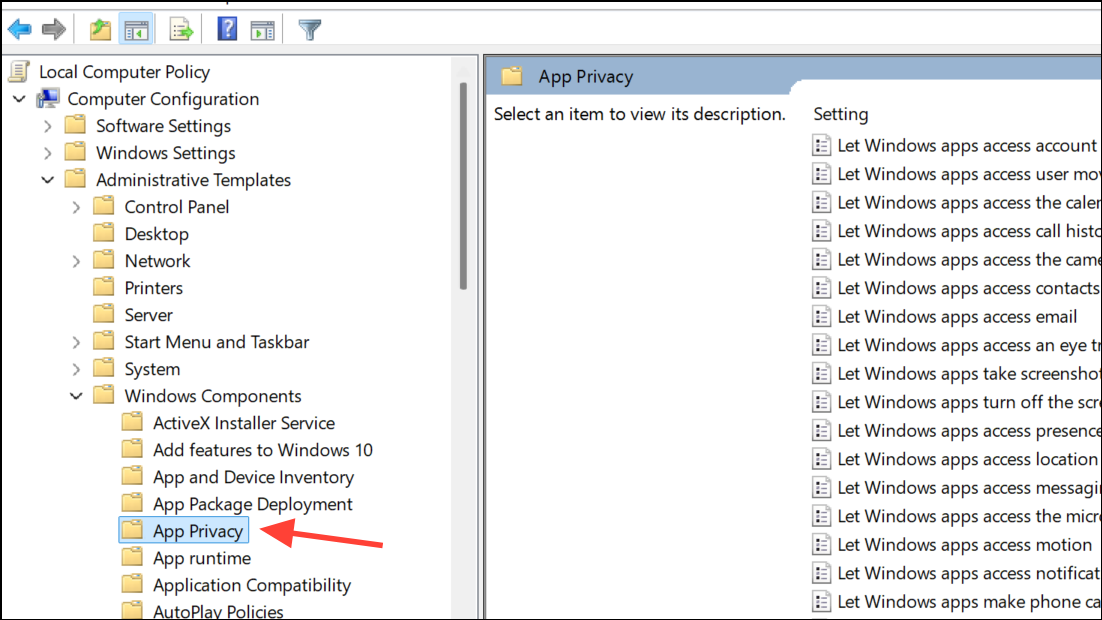Click the console tree vertical scrollbar

[x=462, y=185]
